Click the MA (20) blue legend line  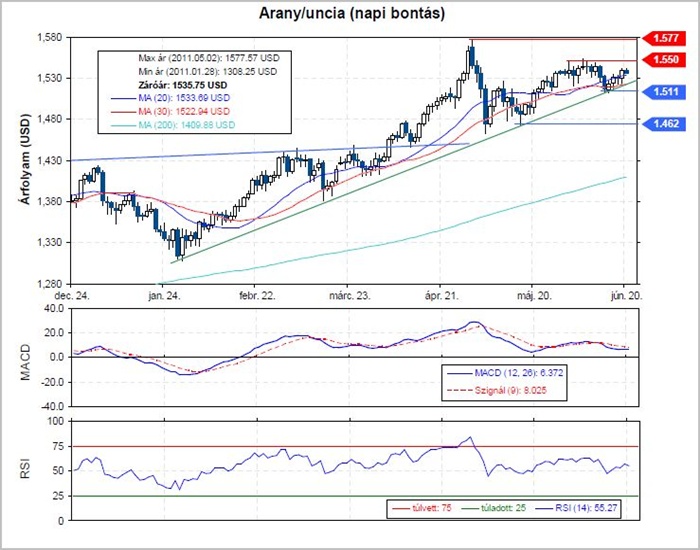click(125, 99)
